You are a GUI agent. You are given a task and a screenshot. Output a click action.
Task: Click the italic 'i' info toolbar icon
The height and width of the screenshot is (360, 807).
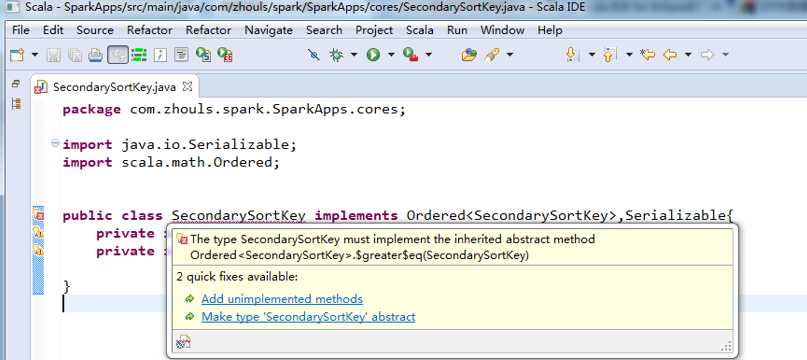coord(160,55)
